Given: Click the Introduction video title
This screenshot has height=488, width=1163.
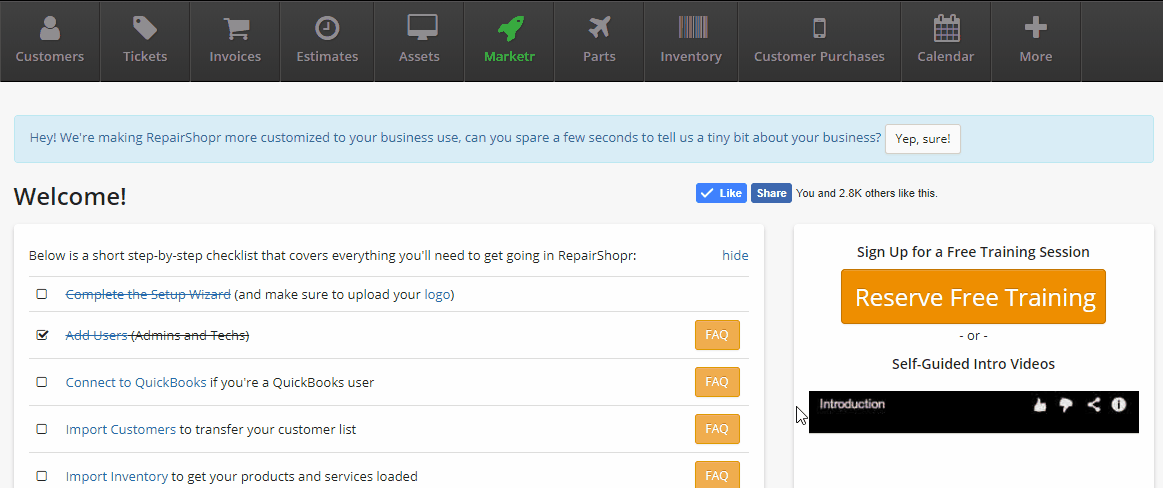Looking at the screenshot, I should point(852,404).
